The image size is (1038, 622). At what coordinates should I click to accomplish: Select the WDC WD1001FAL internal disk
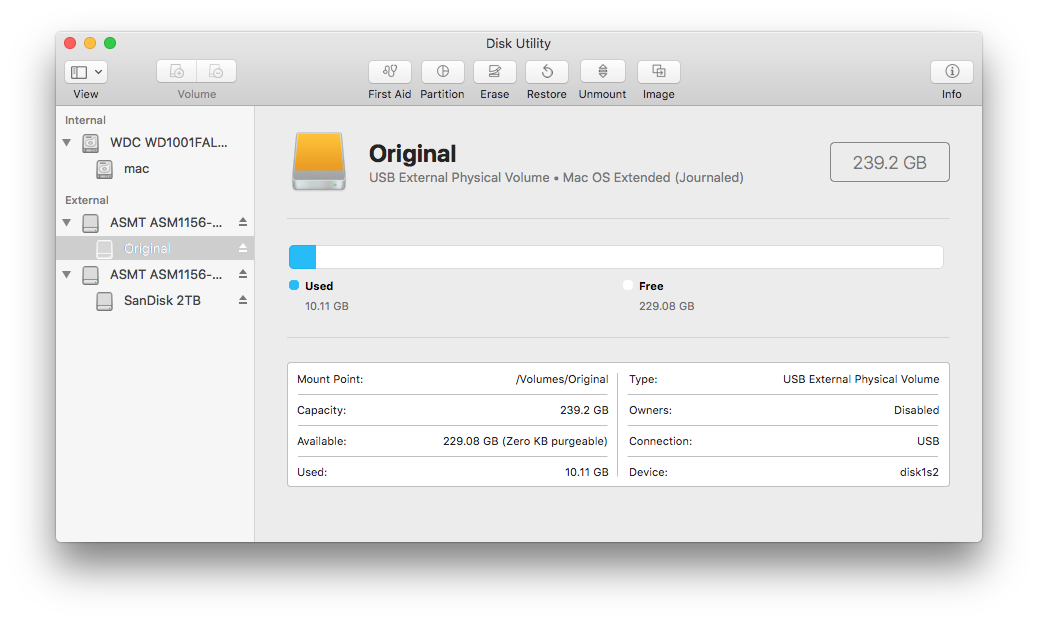(x=155, y=142)
